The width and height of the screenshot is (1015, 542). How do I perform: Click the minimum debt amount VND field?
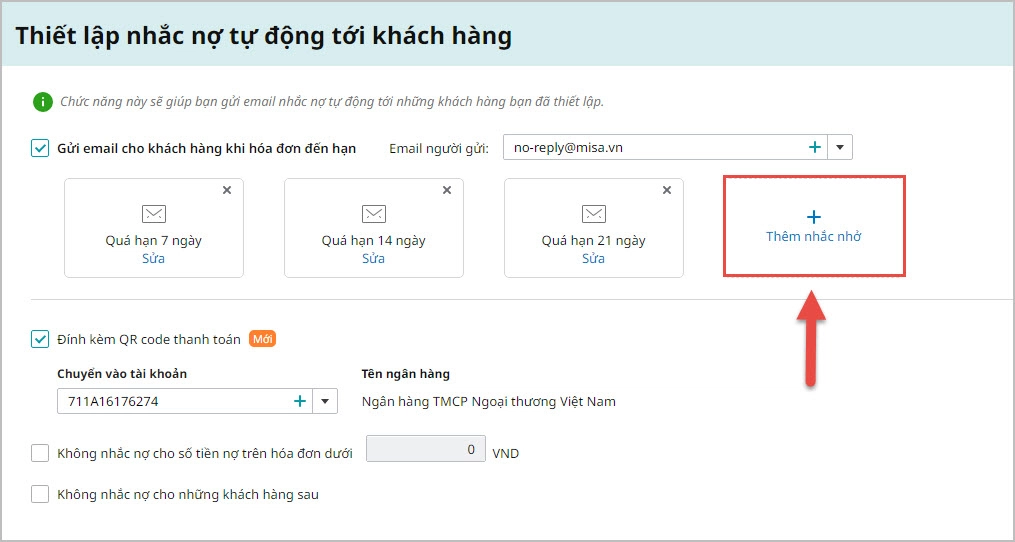(x=426, y=450)
